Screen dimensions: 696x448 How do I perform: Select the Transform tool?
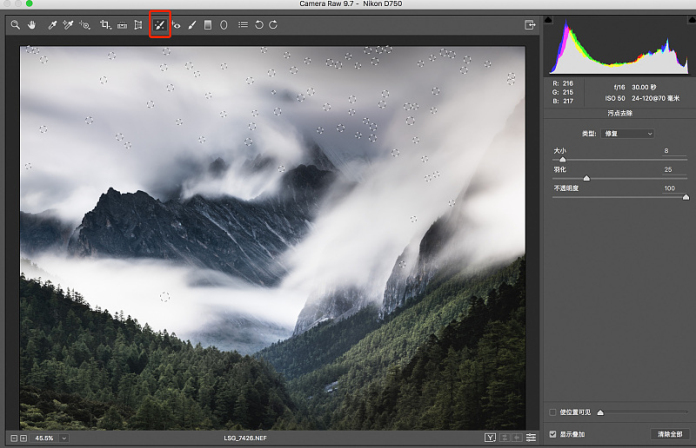[138, 25]
